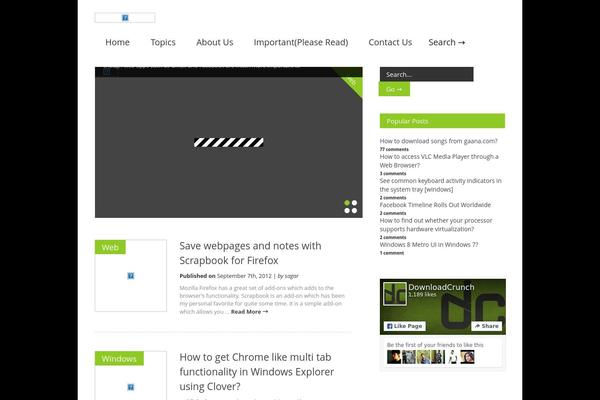The image size is (600, 400).
Task: Click the striped loading bar in slider
Action: point(228,142)
